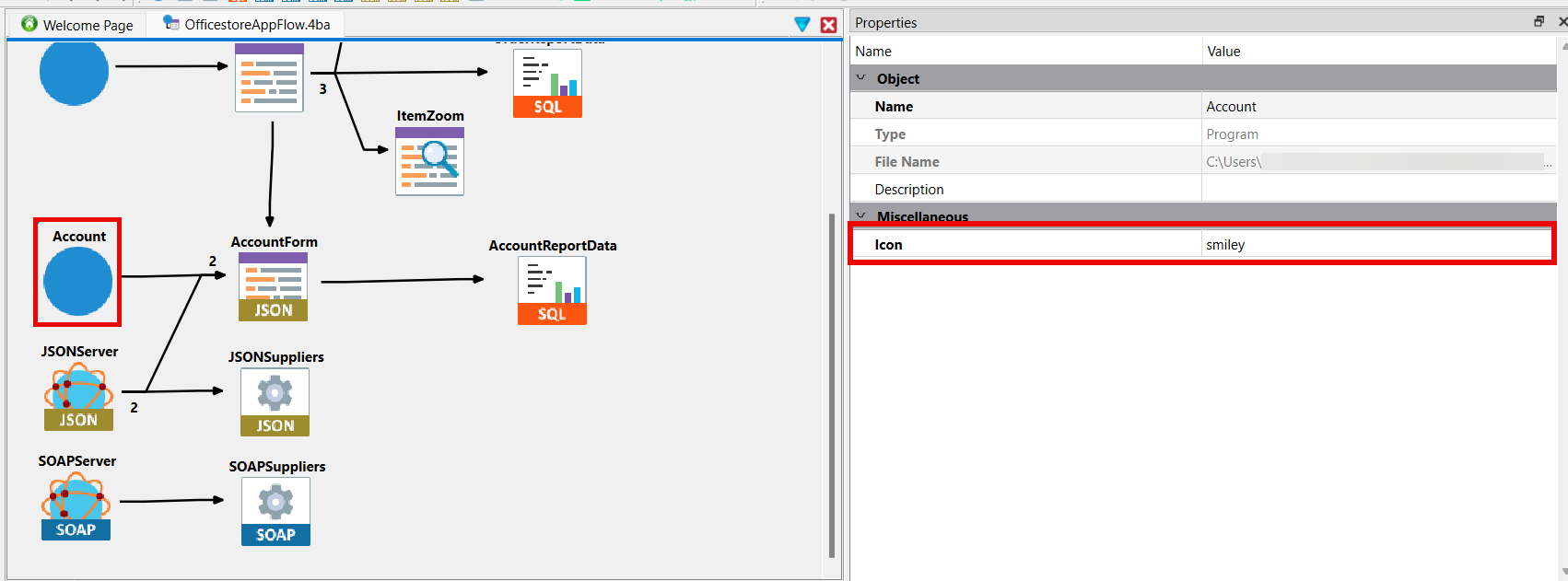Viewport: 1568px width, 581px height.
Task: Collapse the Miscellaneous properties group
Action: [860, 216]
